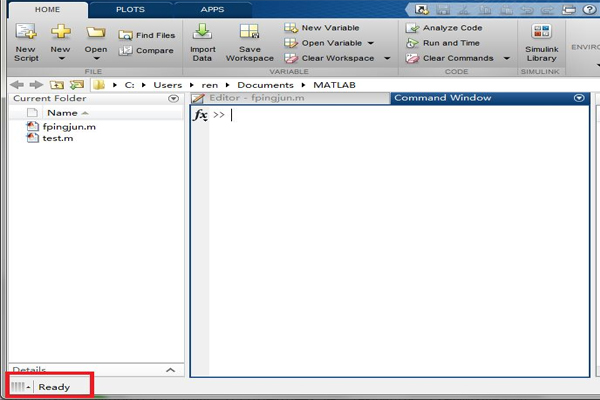Open the Simulink Library icon
The image size is (600, 400).
(x=541, y=31)
